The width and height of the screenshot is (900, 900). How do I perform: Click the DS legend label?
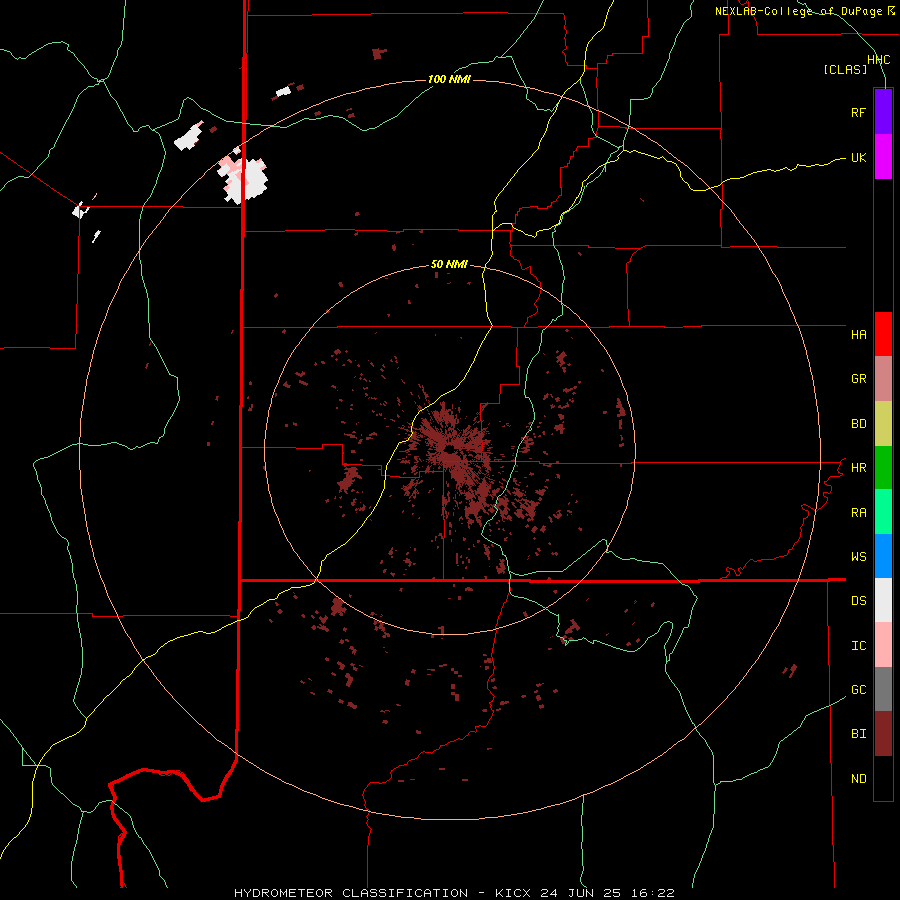(x=858, y=600)
